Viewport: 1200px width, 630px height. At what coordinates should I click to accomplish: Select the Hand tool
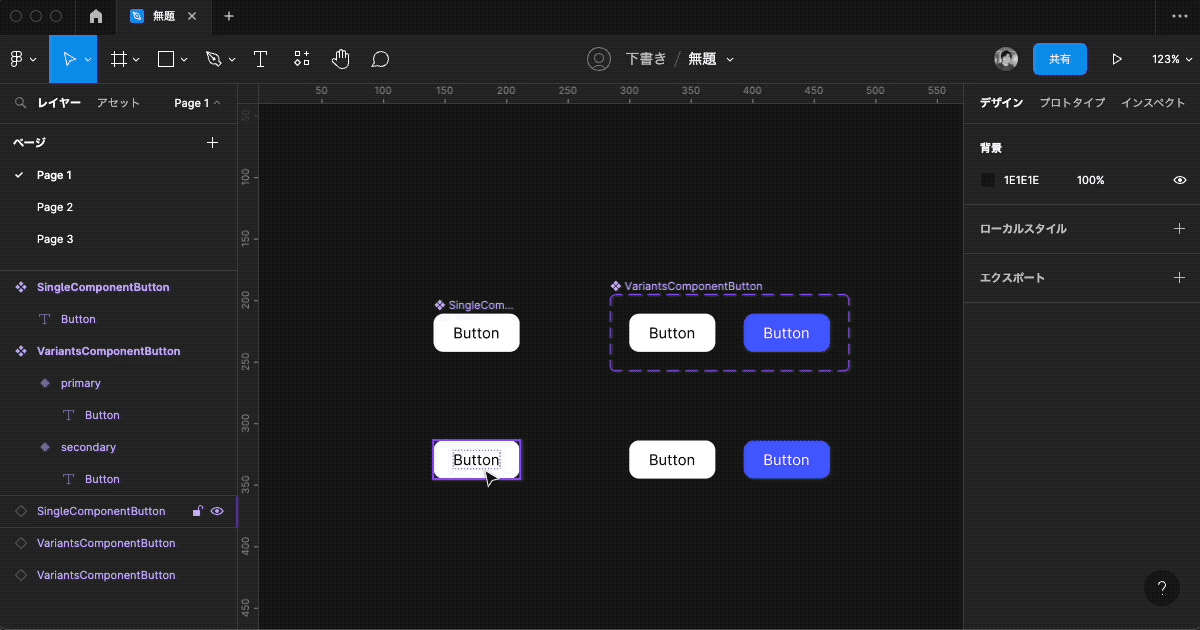point(340,59)
